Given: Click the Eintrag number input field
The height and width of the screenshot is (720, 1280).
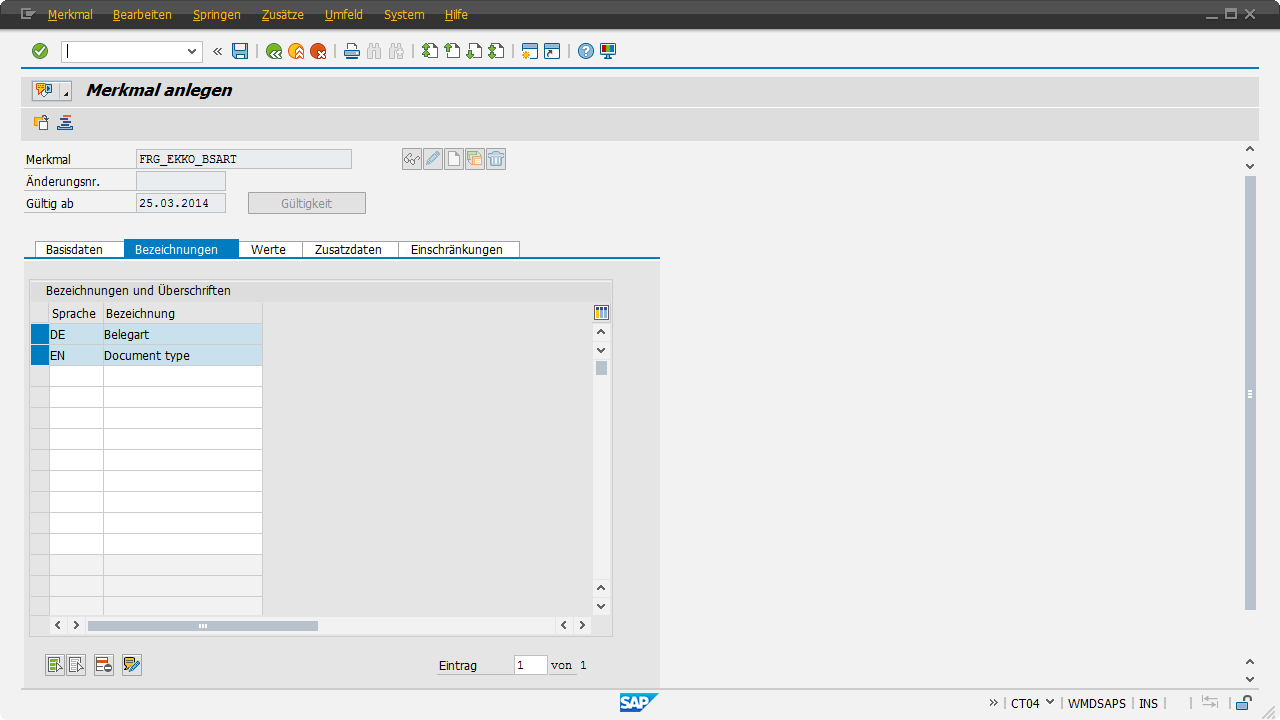Looking at the screenshot, I should [530, 665].
